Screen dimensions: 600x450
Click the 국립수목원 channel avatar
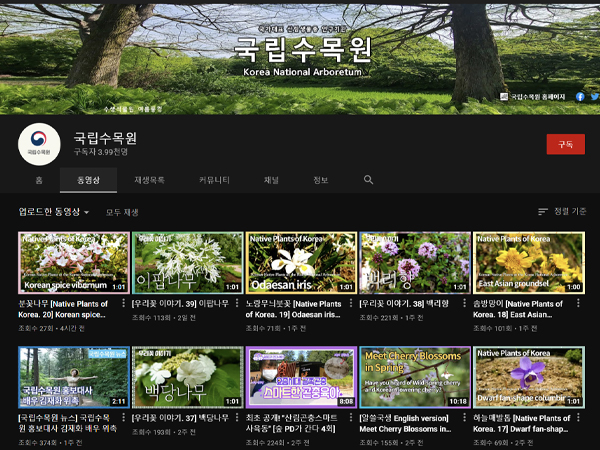pyautogui.click(x=39, y=144)
